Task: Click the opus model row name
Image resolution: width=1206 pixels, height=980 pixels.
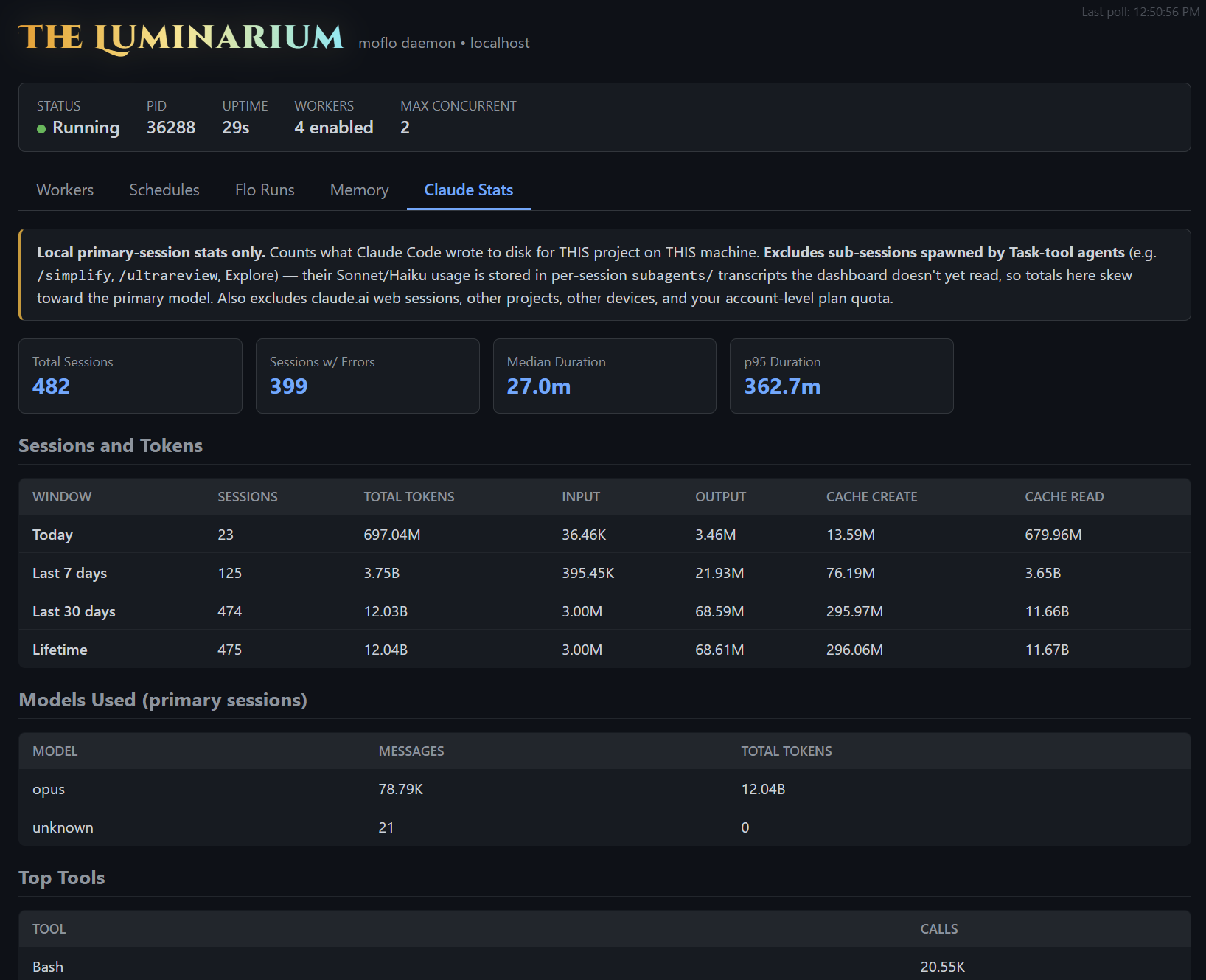Action: tap(49, 789)
